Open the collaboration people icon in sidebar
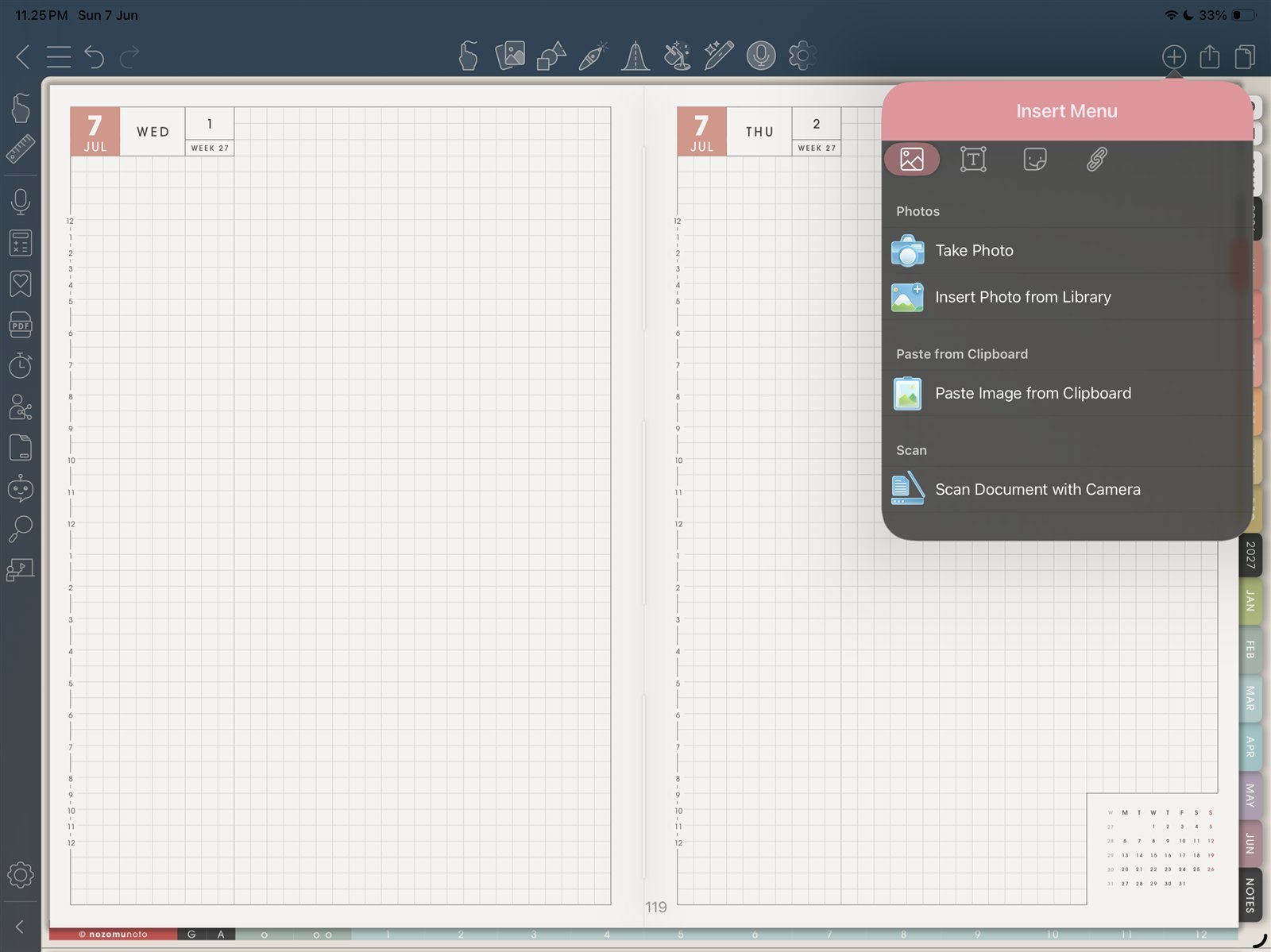 [21, 407]
